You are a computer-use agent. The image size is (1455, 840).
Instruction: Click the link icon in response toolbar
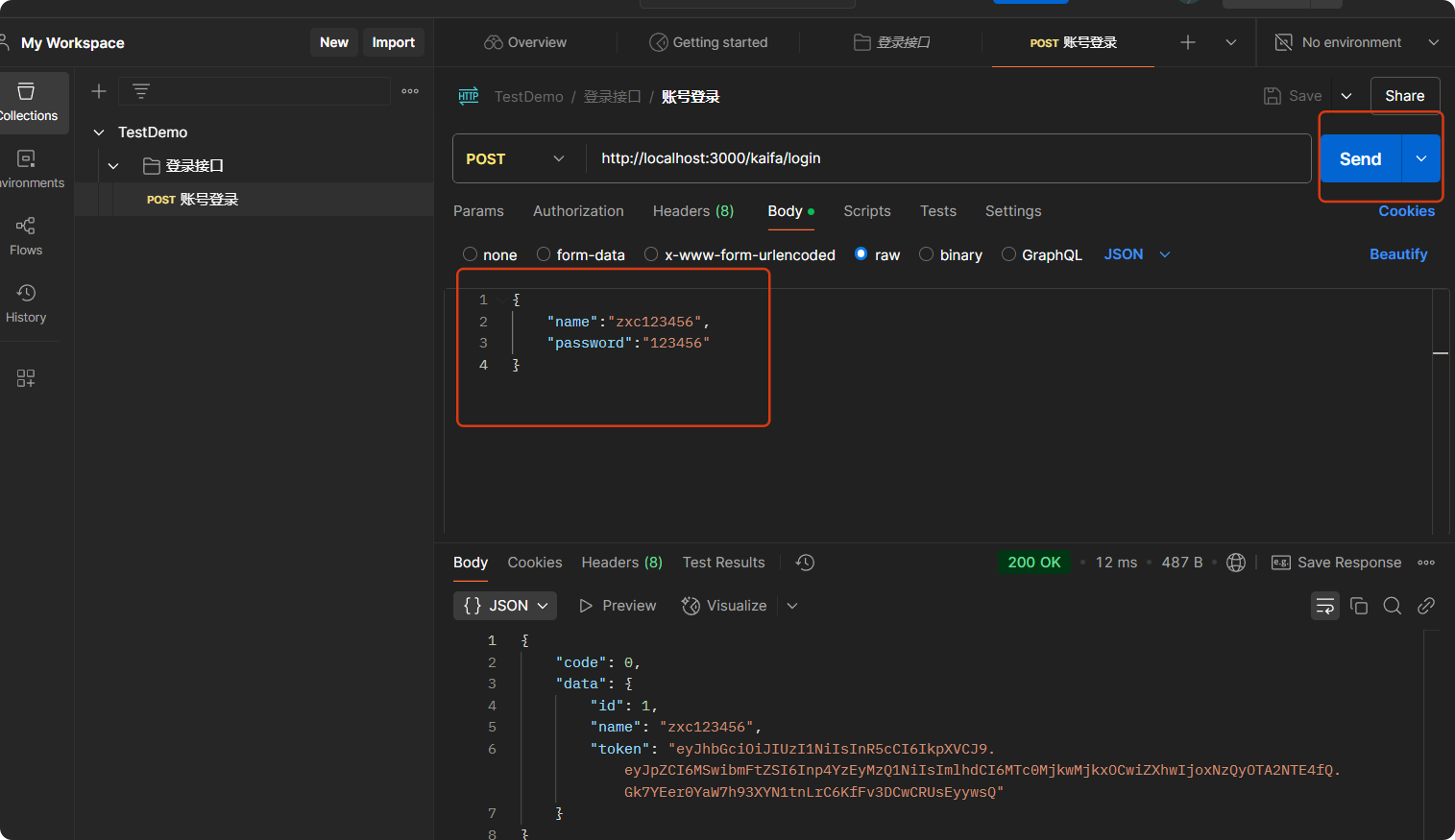click(x=1426, y=606)
